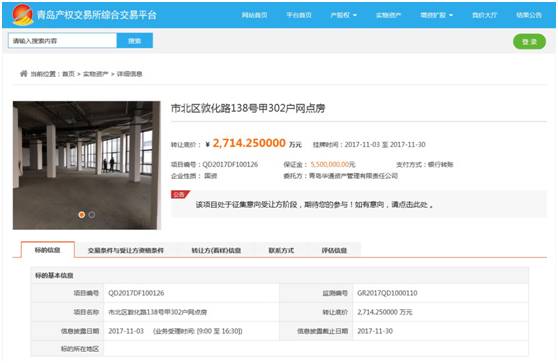
Task: Switch to the 联系方式 tab
Action: [x=281, y=250]
